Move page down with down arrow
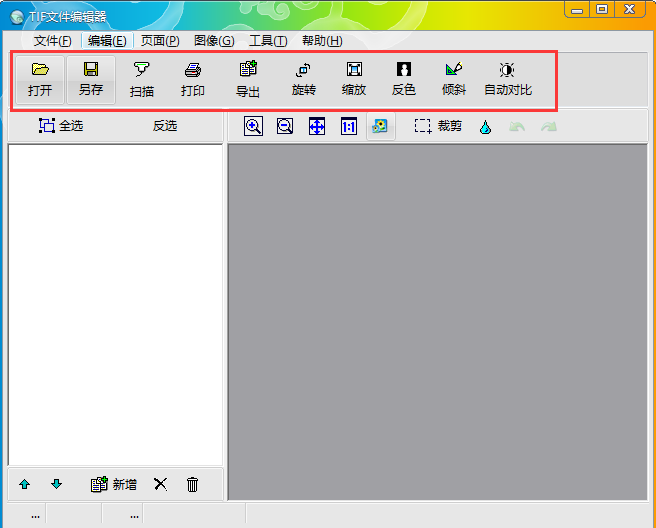656x528 pixels. [56, 484]
